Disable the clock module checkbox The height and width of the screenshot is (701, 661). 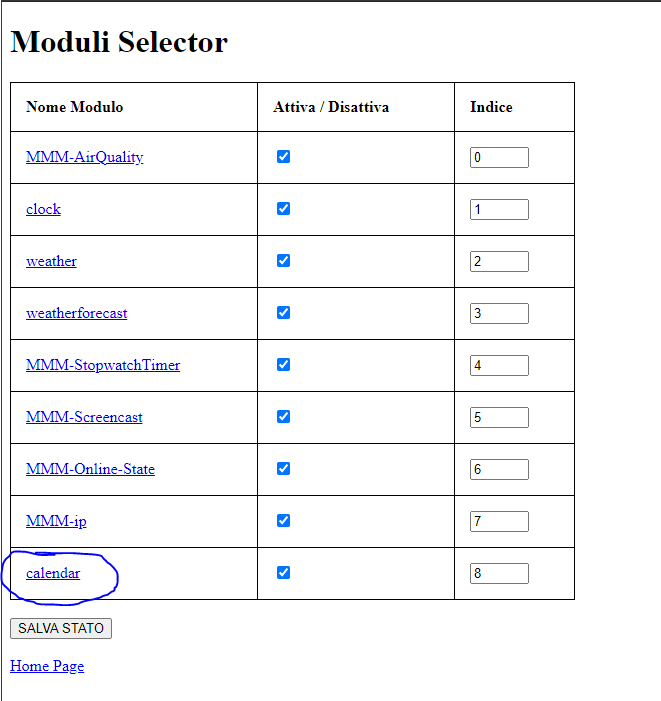(x=283, y=208)
